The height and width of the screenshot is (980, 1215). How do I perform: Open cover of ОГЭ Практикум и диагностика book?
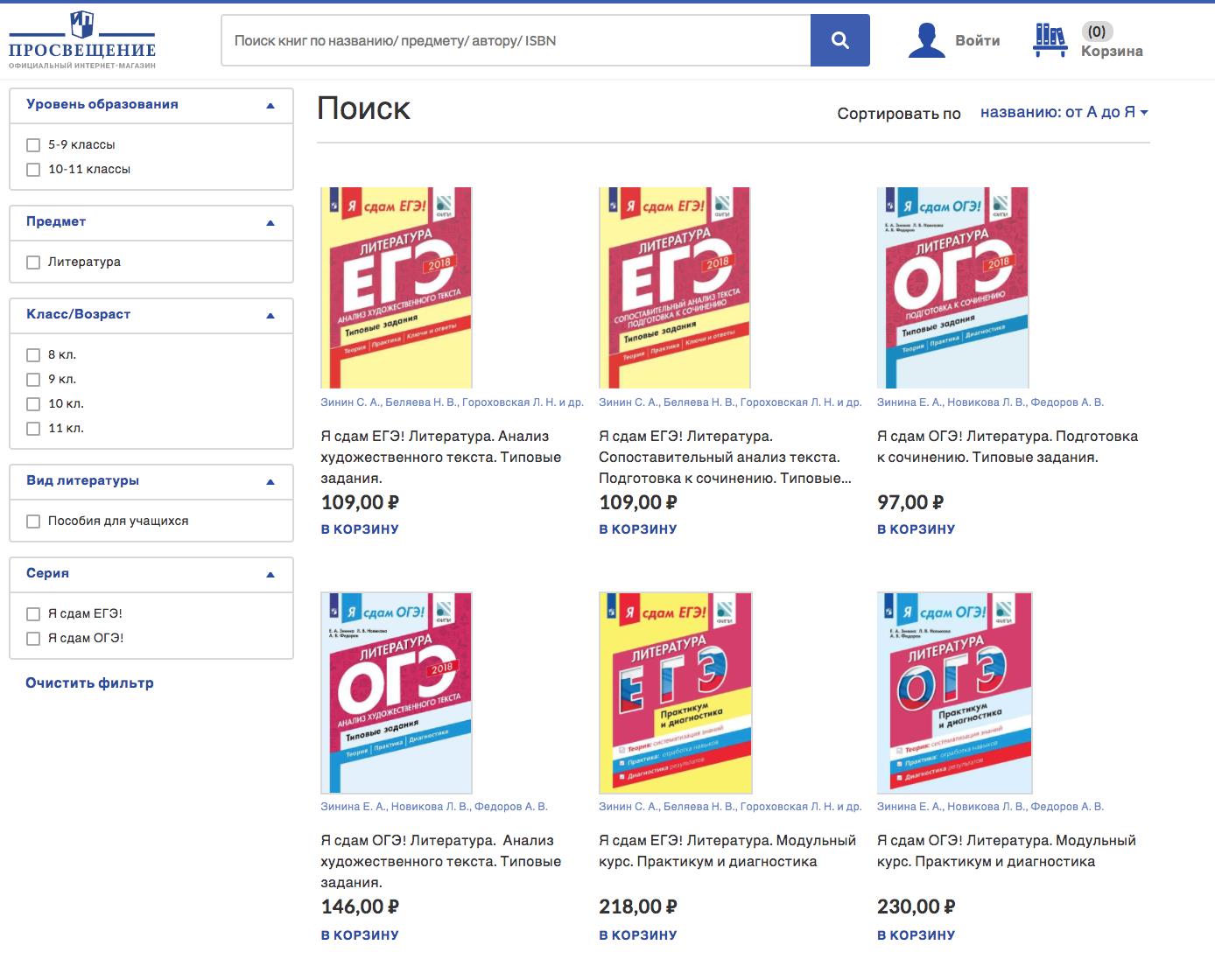click(954, 693)
